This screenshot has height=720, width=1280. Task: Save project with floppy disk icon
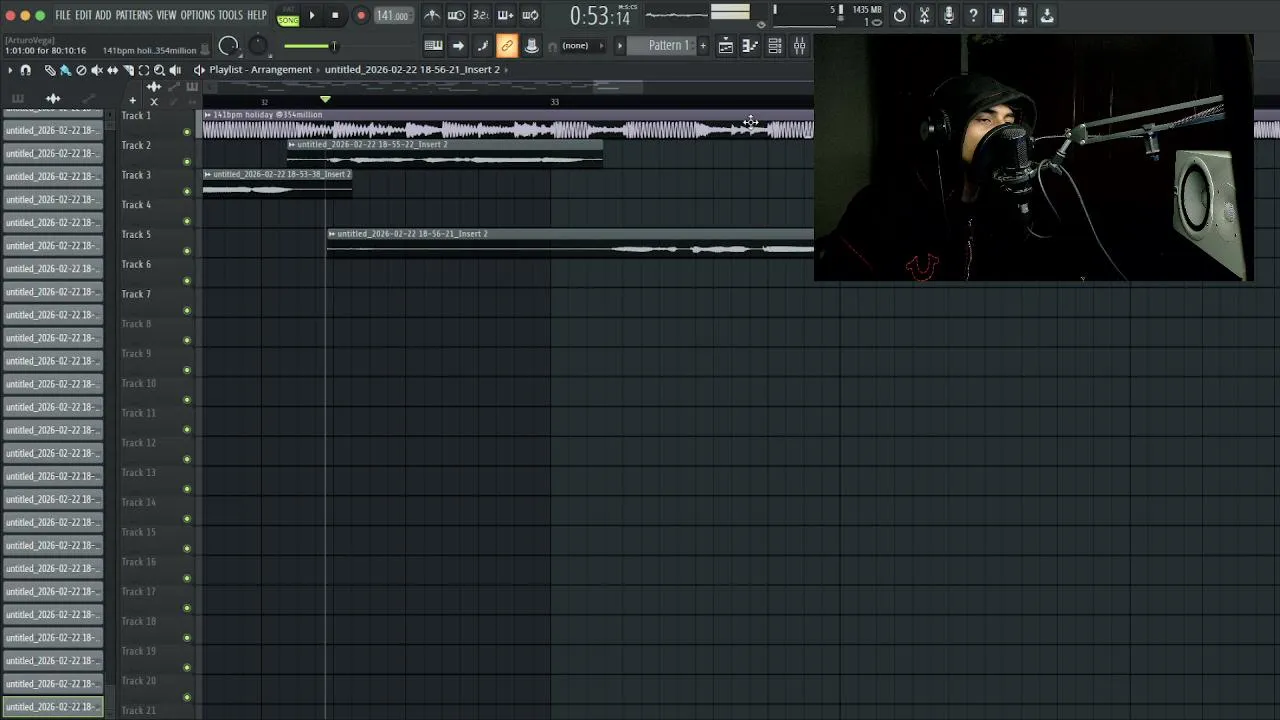998,15
